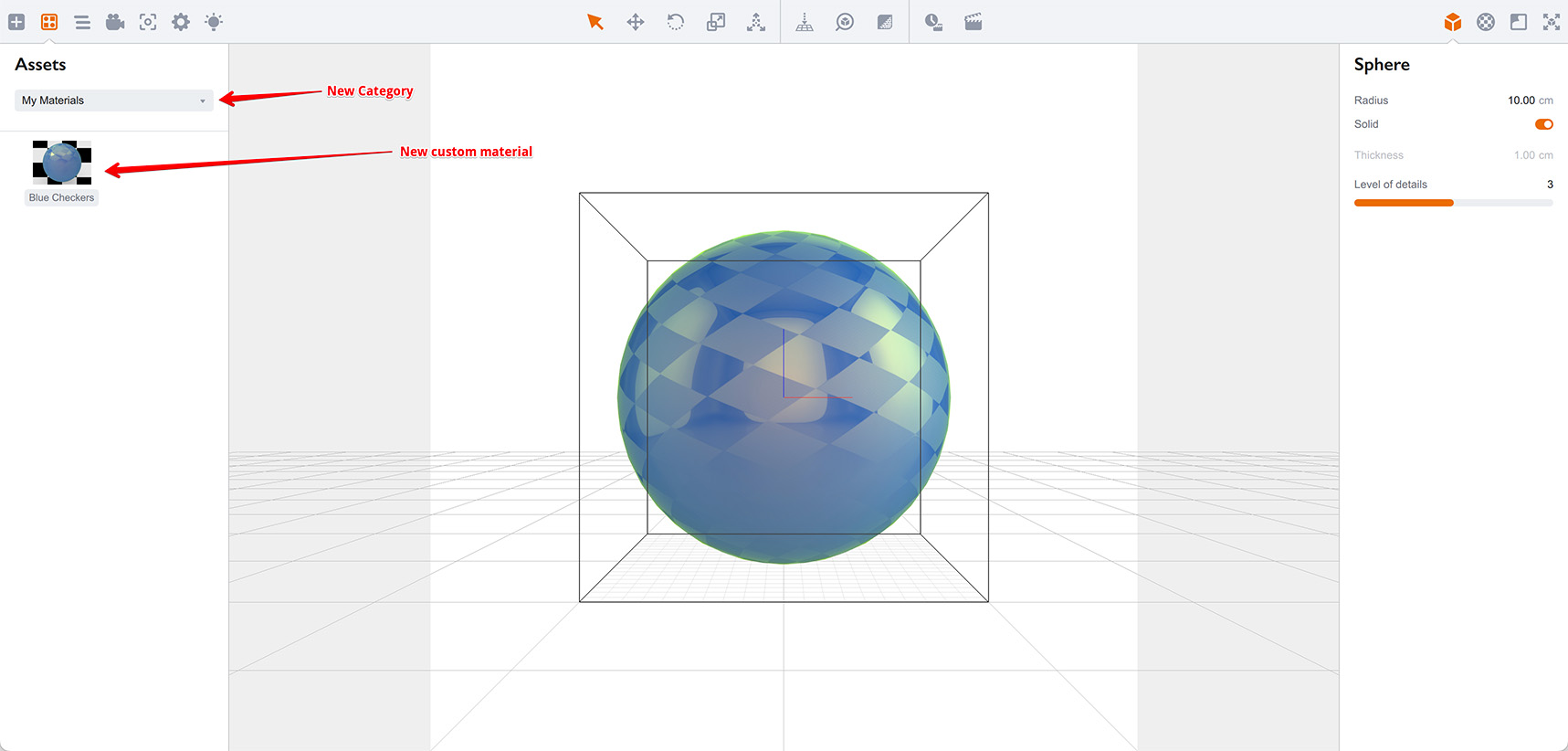This screenshot has width=1568, height=751.
Task: Click the add object plus icon
Action: [16, 22]
